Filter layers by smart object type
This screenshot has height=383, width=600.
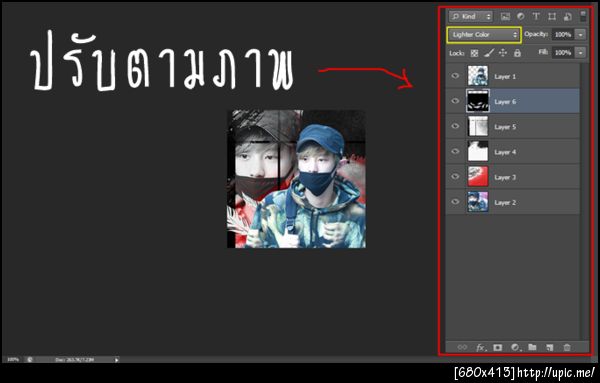point(567,16)
